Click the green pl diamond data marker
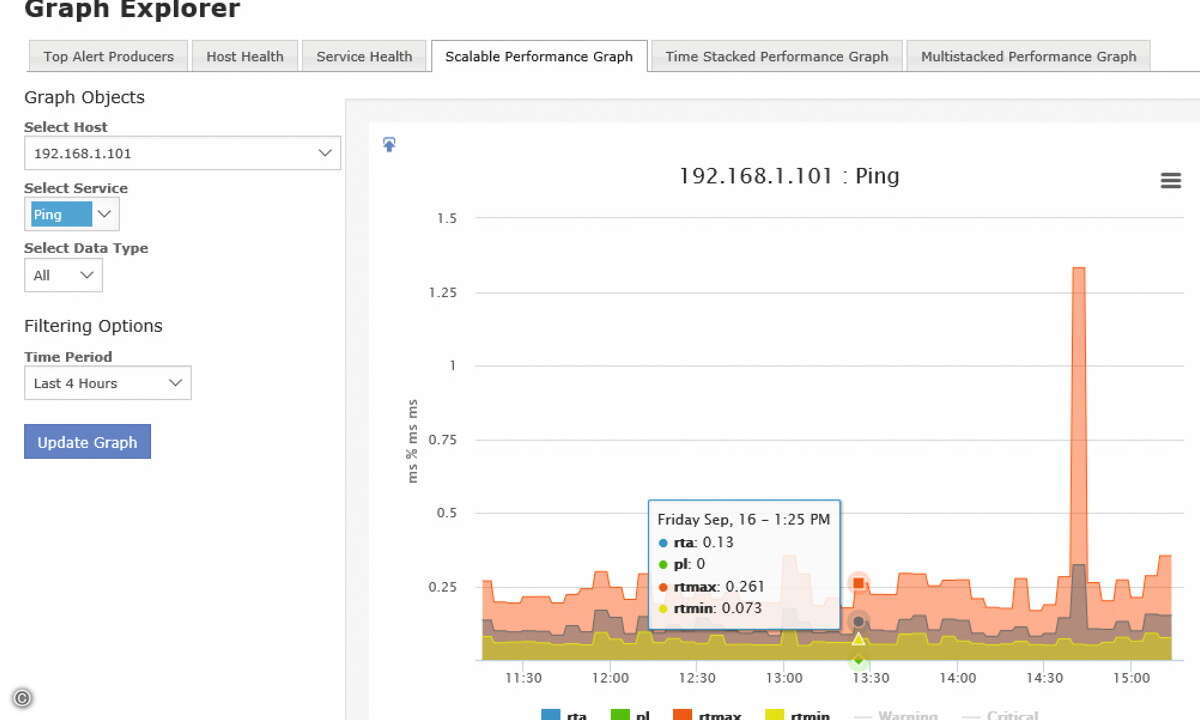The width and height of the screenshot is (1200, 720). point(858,660)
